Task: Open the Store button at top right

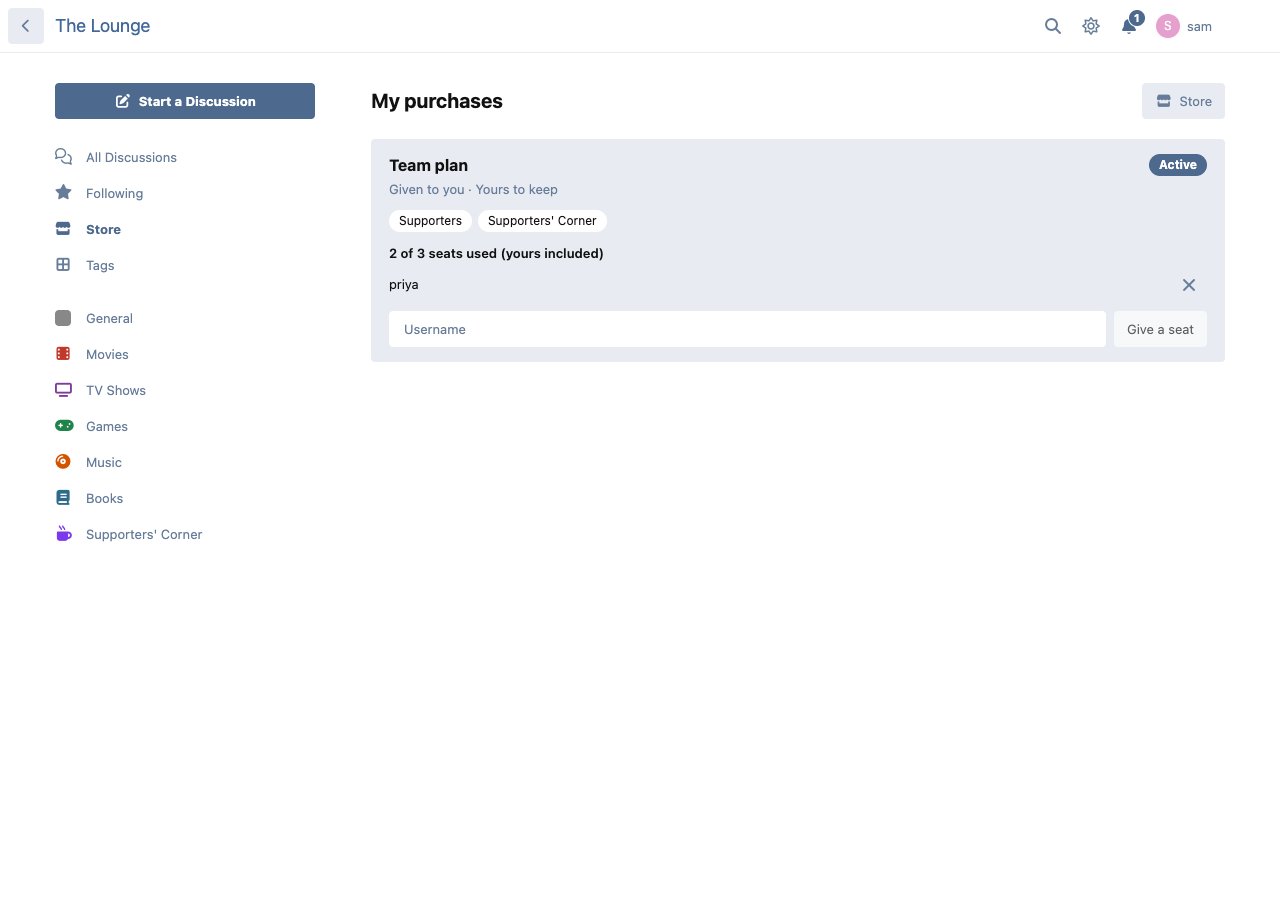Action: point(1183,101)
